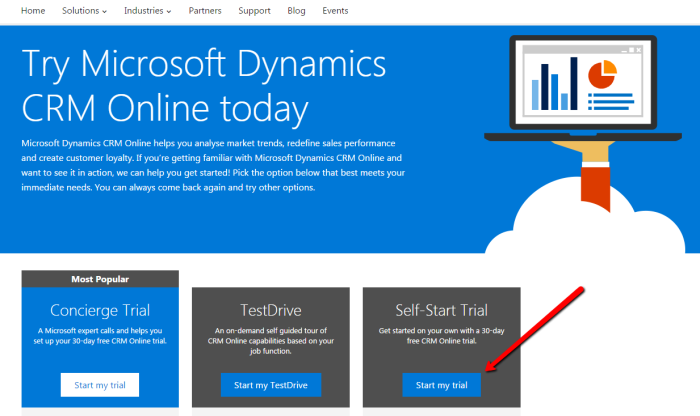This screenshot has width=700, height=416.
Task: Click the orange pie chart on the laptop screen
Action: pos(602,73)
